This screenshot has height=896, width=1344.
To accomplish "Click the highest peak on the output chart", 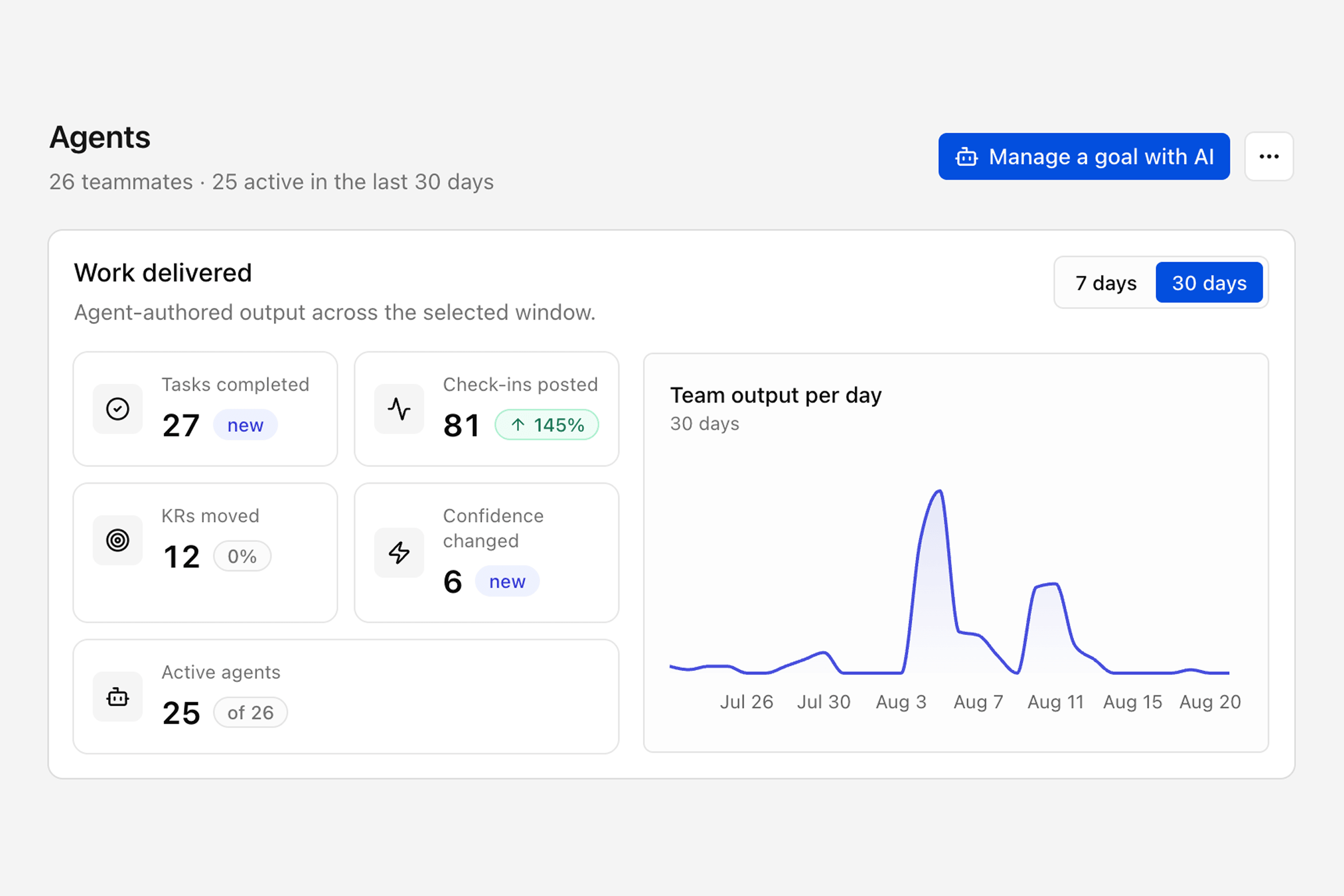I will [939, 491].
